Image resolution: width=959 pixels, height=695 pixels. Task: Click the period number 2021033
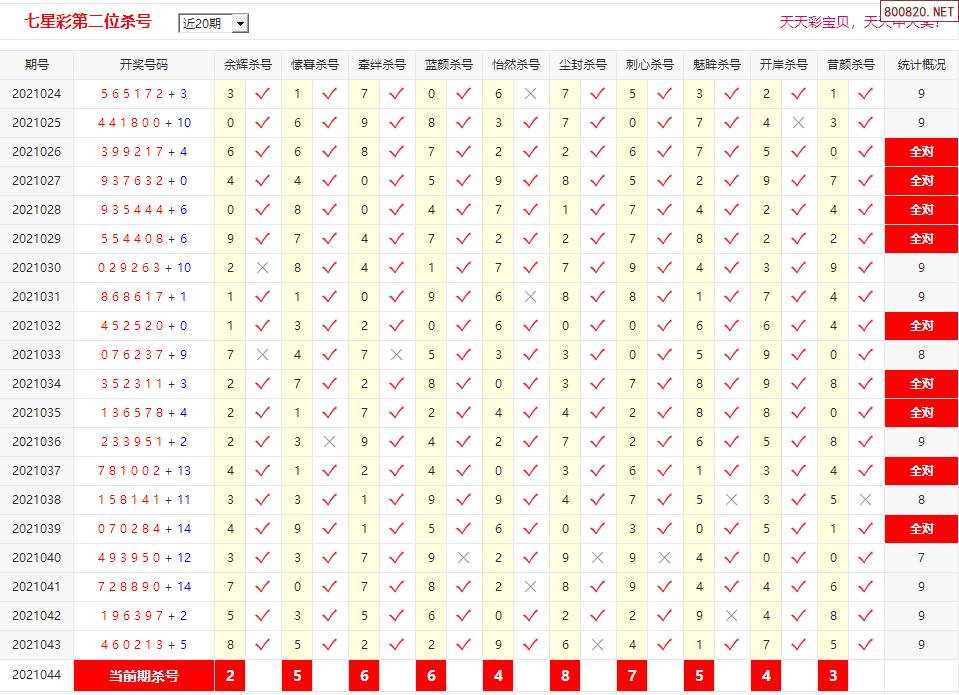pyautogui.click(x=37, y=355)
